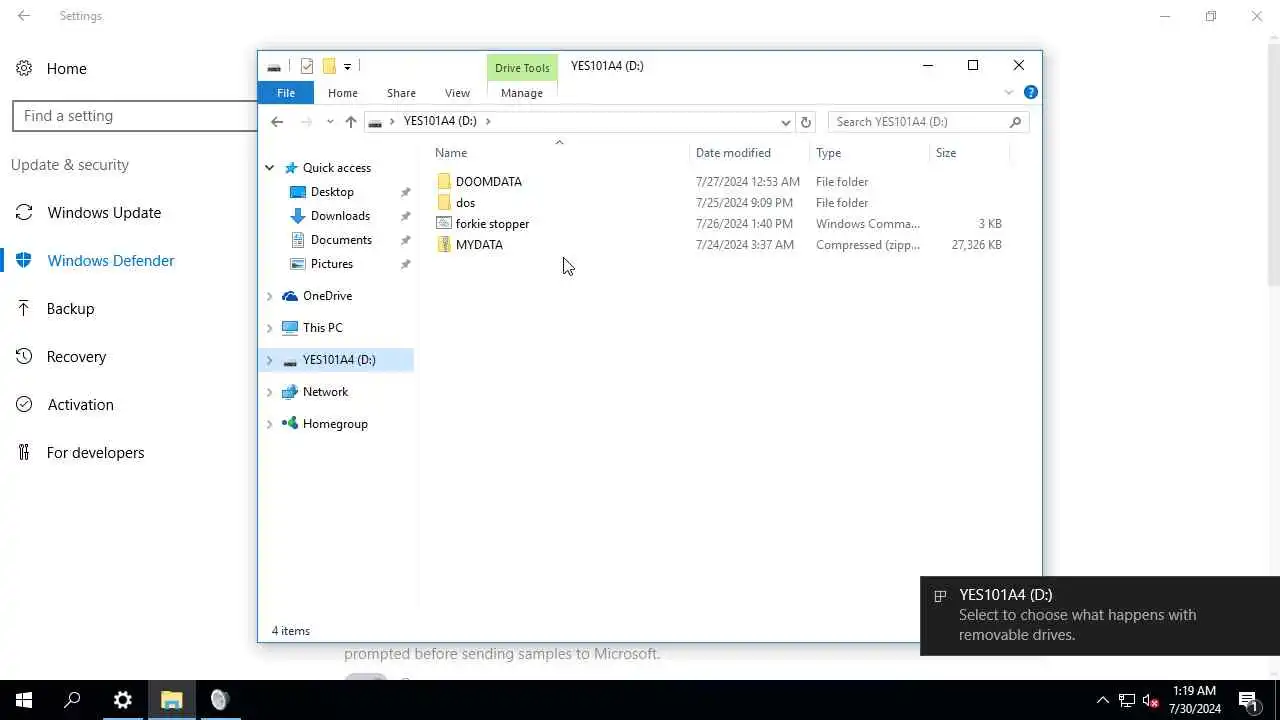Click the 27,326 KB size value
Viewport: 1280px width, 720px height.
point(977,244)
